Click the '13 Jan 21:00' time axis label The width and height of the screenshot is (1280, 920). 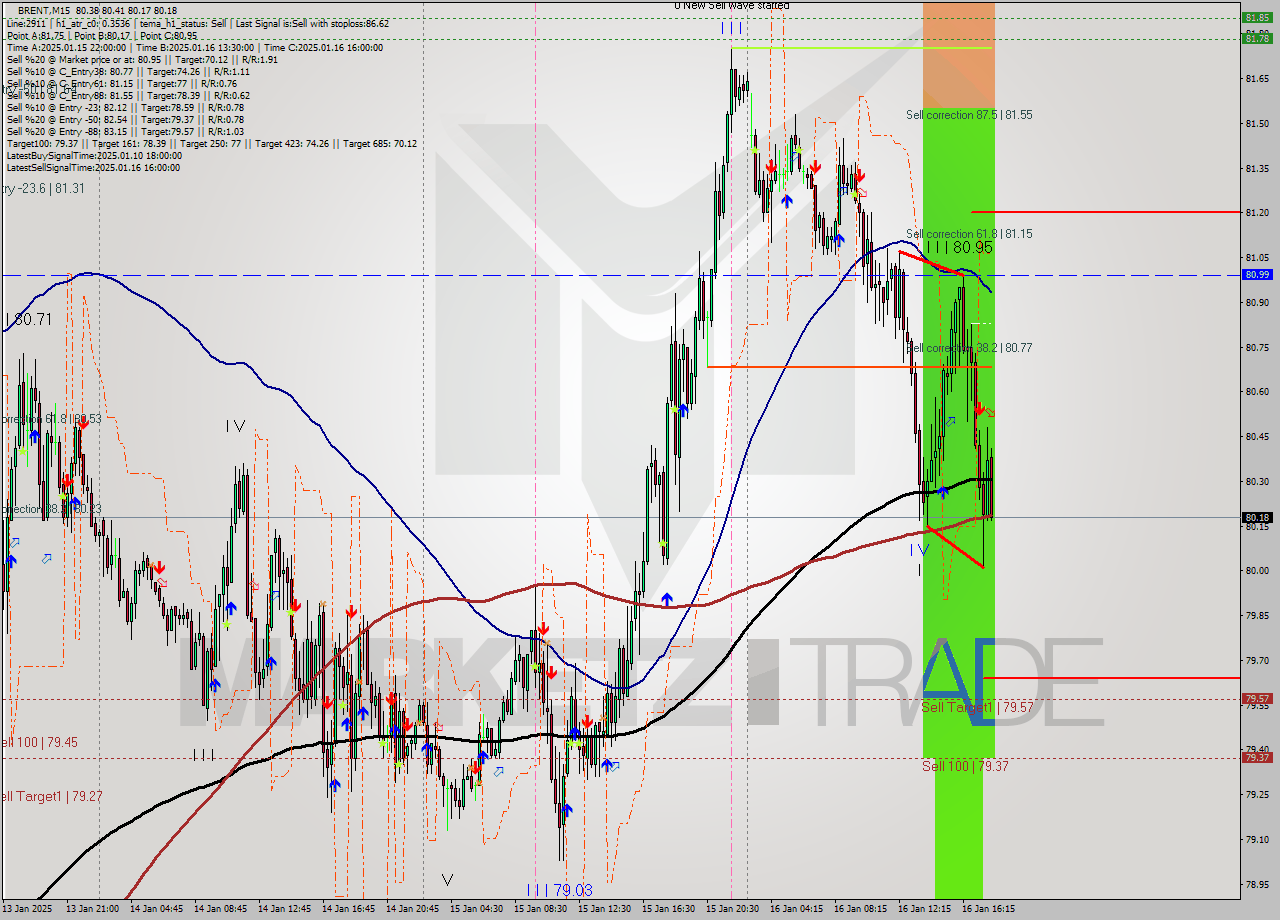click(93, 909)
